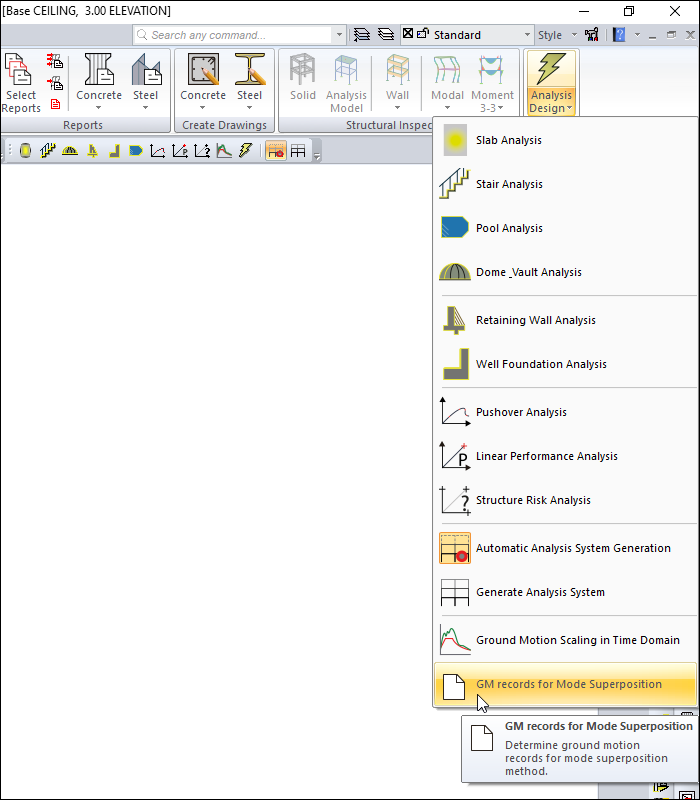Click the red single-page icon in the Reports group
700x800 pixels.
coord(55,104)
